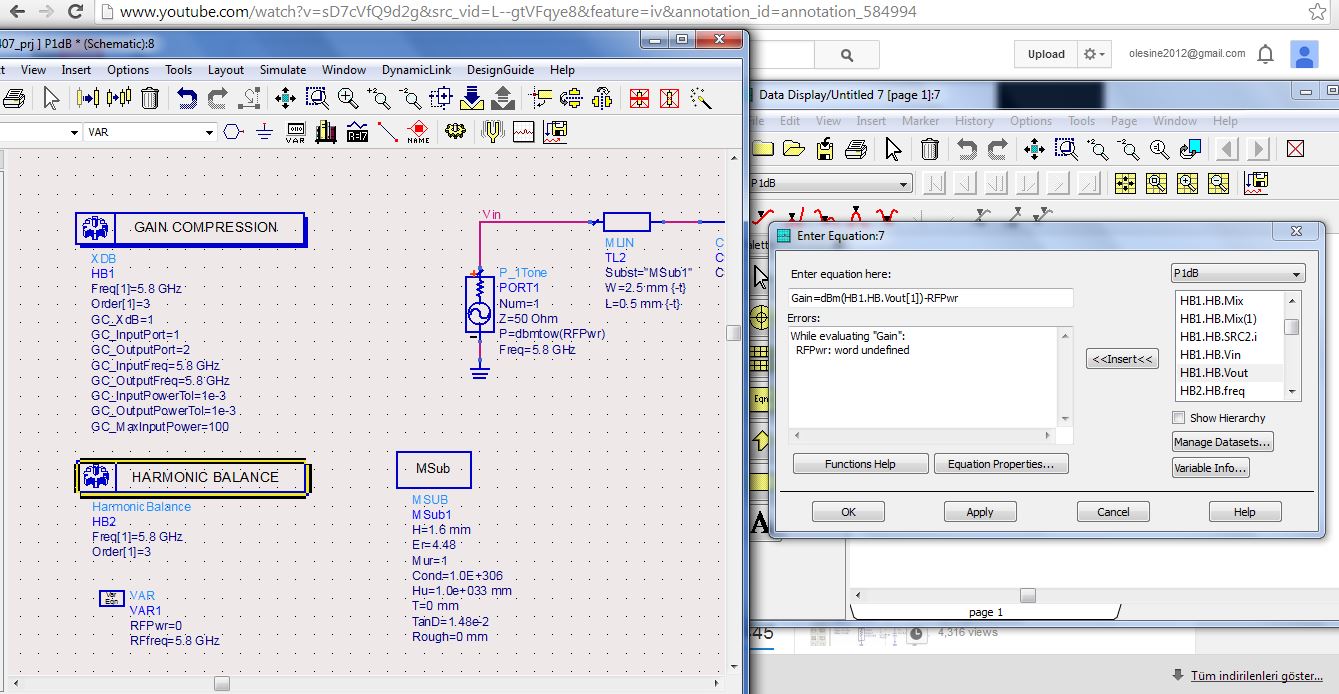Open the Page menu in Data Display
Screen dimensions: 1339x694
(1124, 121)
